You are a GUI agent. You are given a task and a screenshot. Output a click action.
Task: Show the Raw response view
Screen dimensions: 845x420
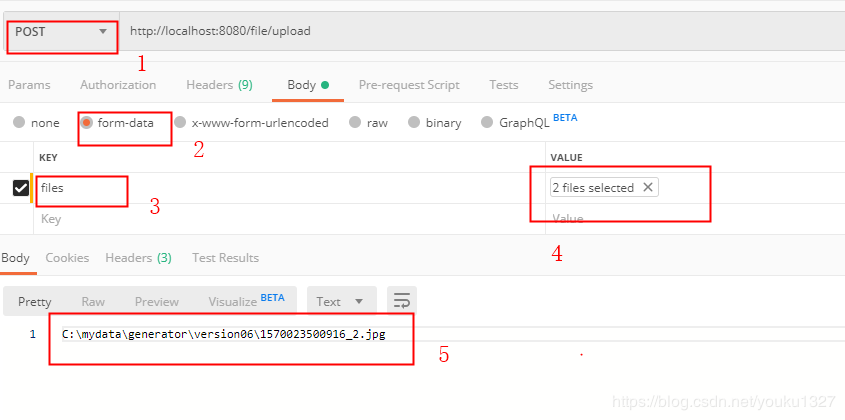[x=93, y=301]
